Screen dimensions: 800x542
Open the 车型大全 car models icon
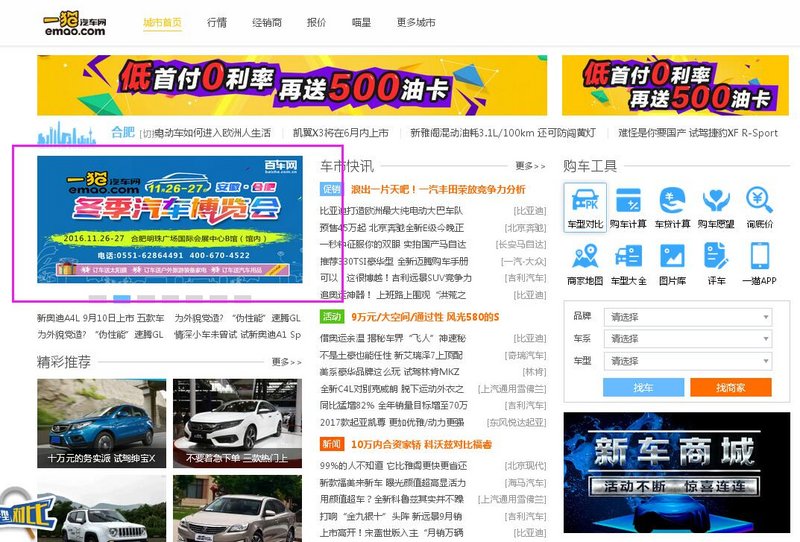coord(628,264)
